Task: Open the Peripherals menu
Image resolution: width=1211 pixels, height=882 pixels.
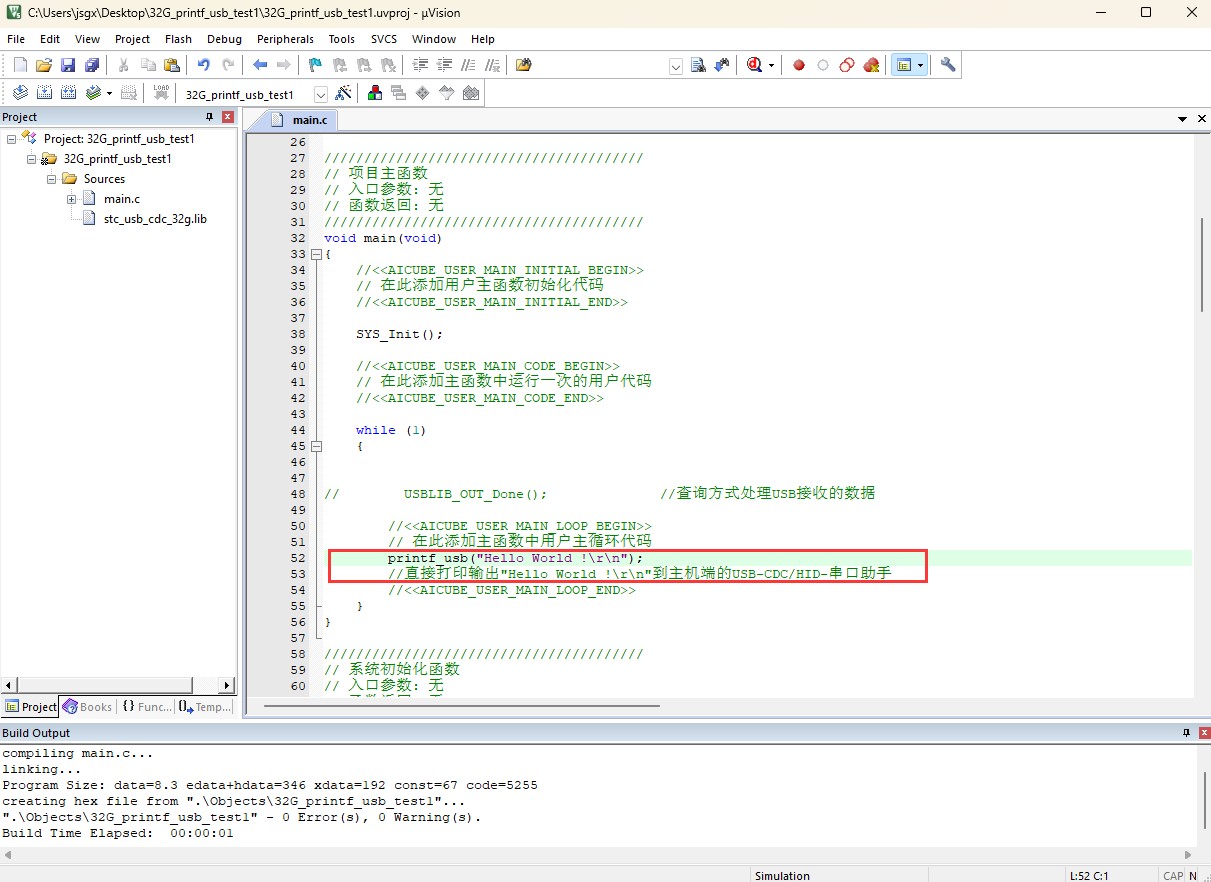Action: tap(285, 39)
